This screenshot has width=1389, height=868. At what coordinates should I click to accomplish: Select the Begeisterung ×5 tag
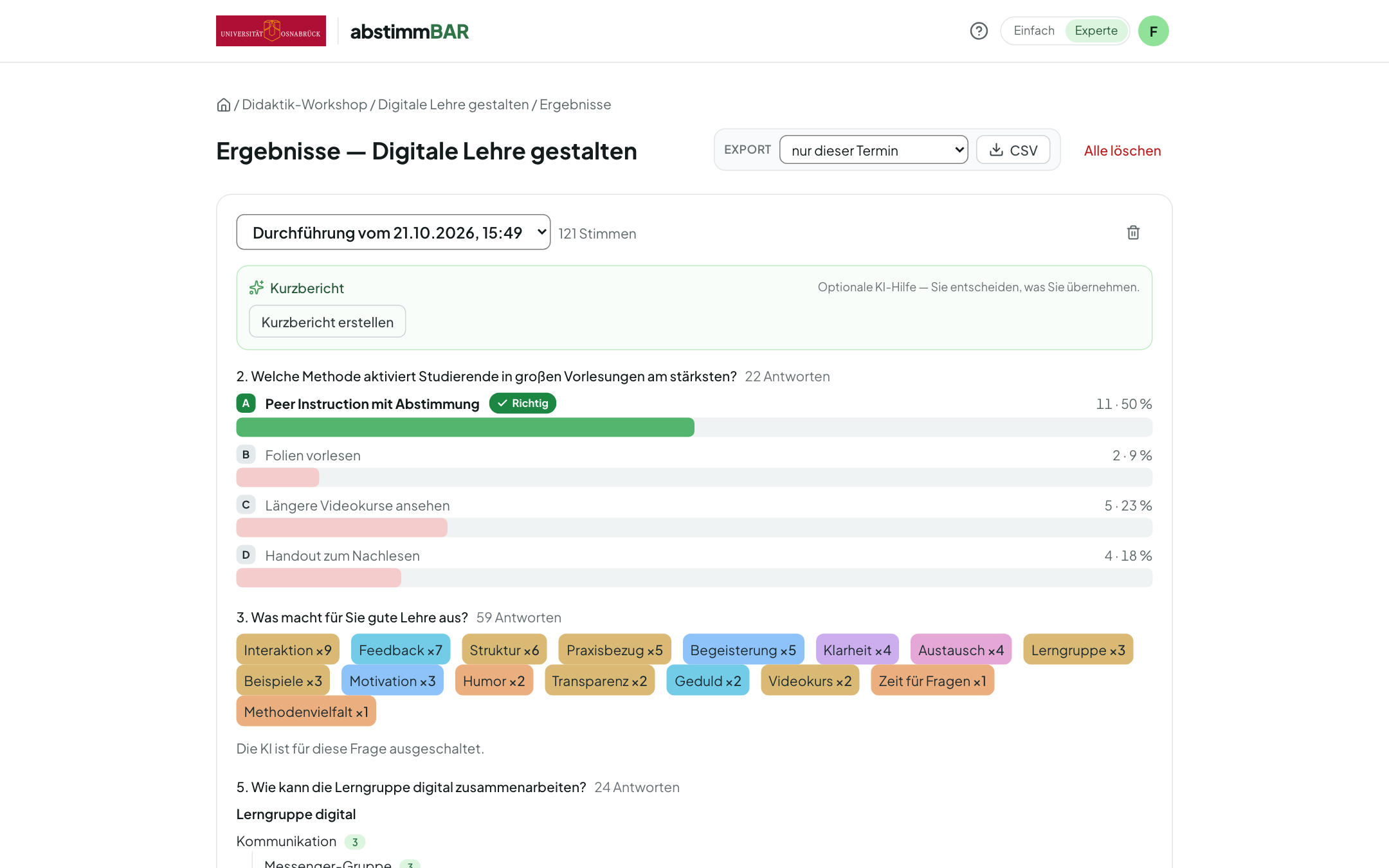coord(743,649)
